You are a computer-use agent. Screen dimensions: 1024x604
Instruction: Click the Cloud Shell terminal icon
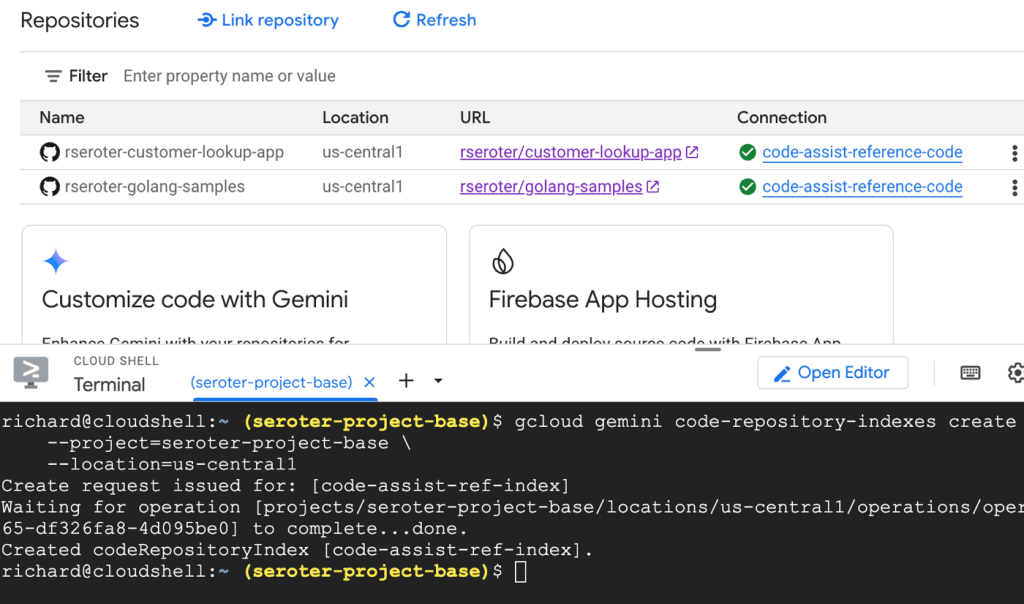31,372
